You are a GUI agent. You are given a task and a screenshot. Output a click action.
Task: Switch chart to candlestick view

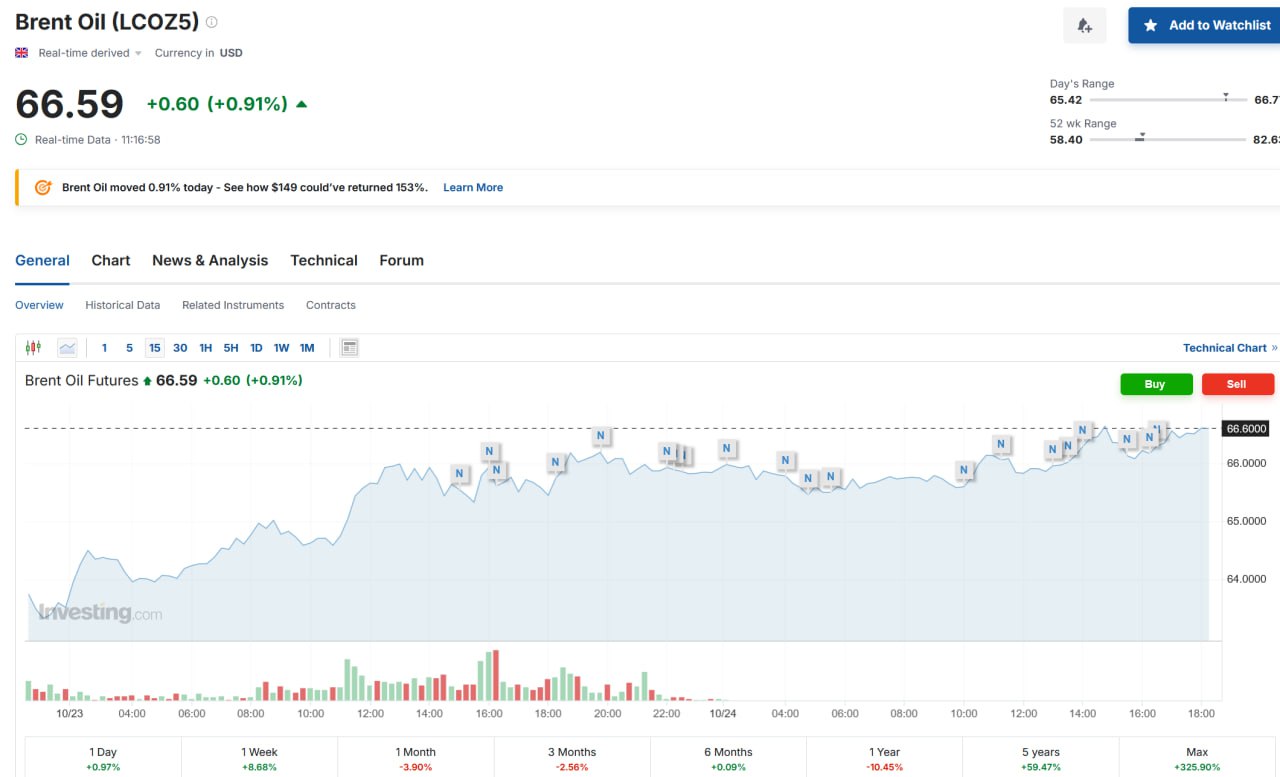pyautogui.click(x=33, y=348)
